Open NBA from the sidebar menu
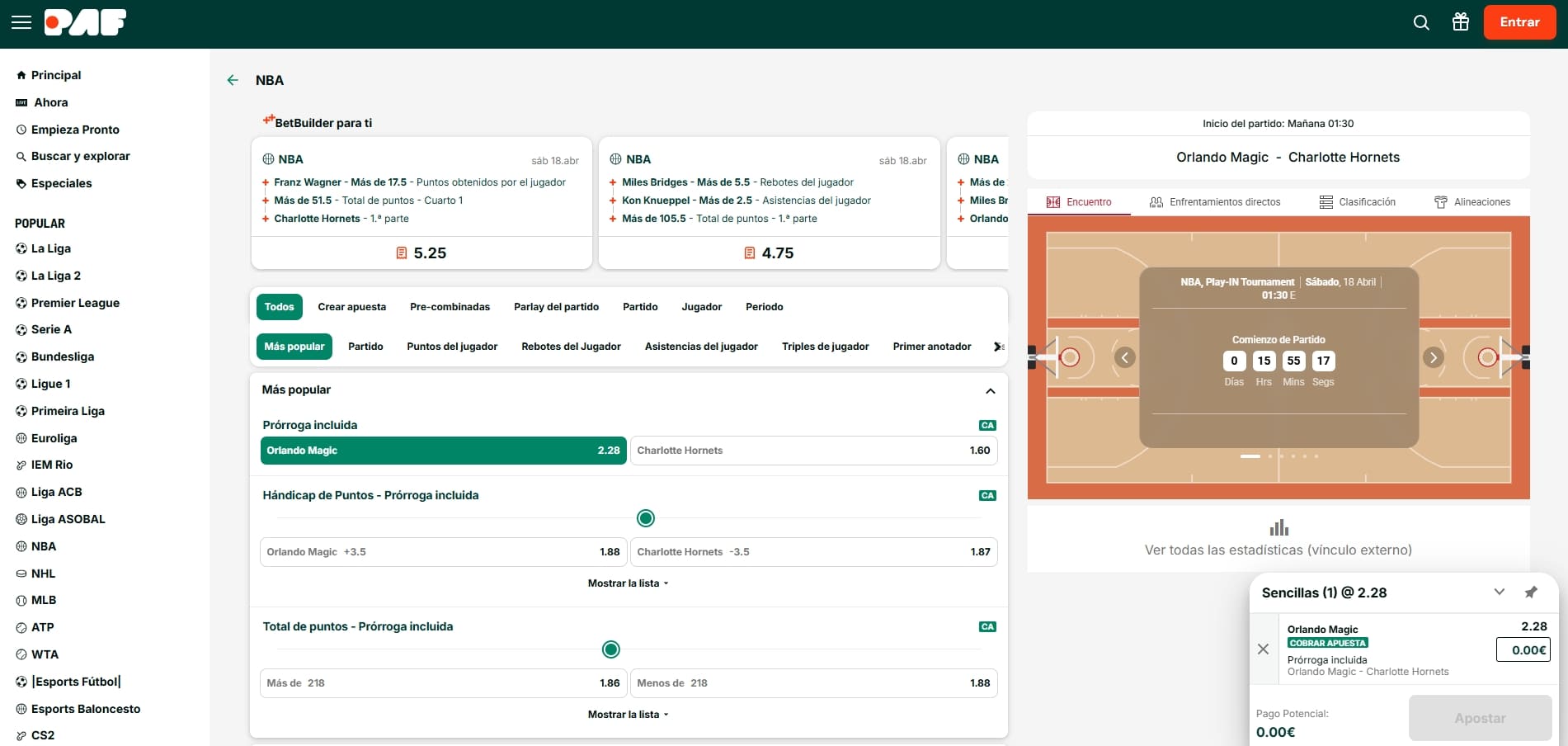Image resolution: width=1568 pixels, height=746 pixels. pyautogui.click(x=43, y=545)
